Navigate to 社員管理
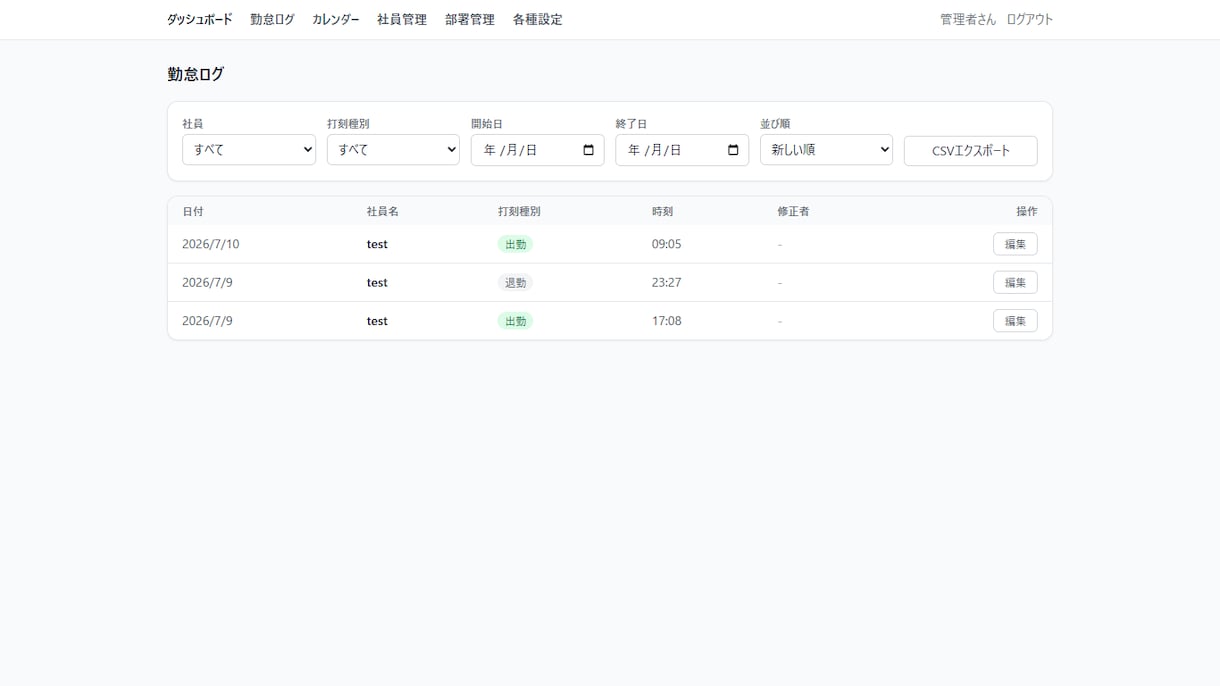 tap(402, 19)
